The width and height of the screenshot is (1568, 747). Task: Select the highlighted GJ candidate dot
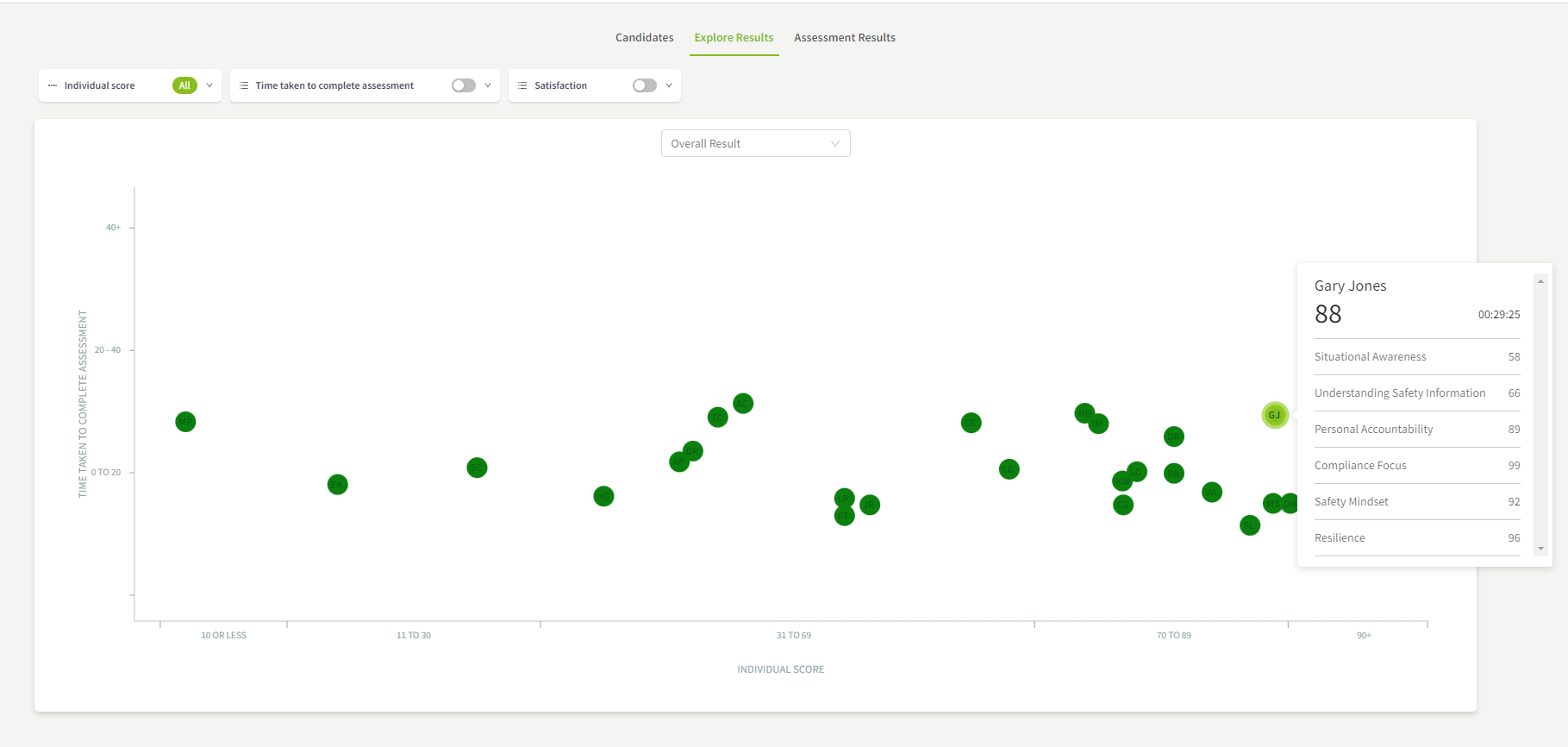tap(1274, 415)
